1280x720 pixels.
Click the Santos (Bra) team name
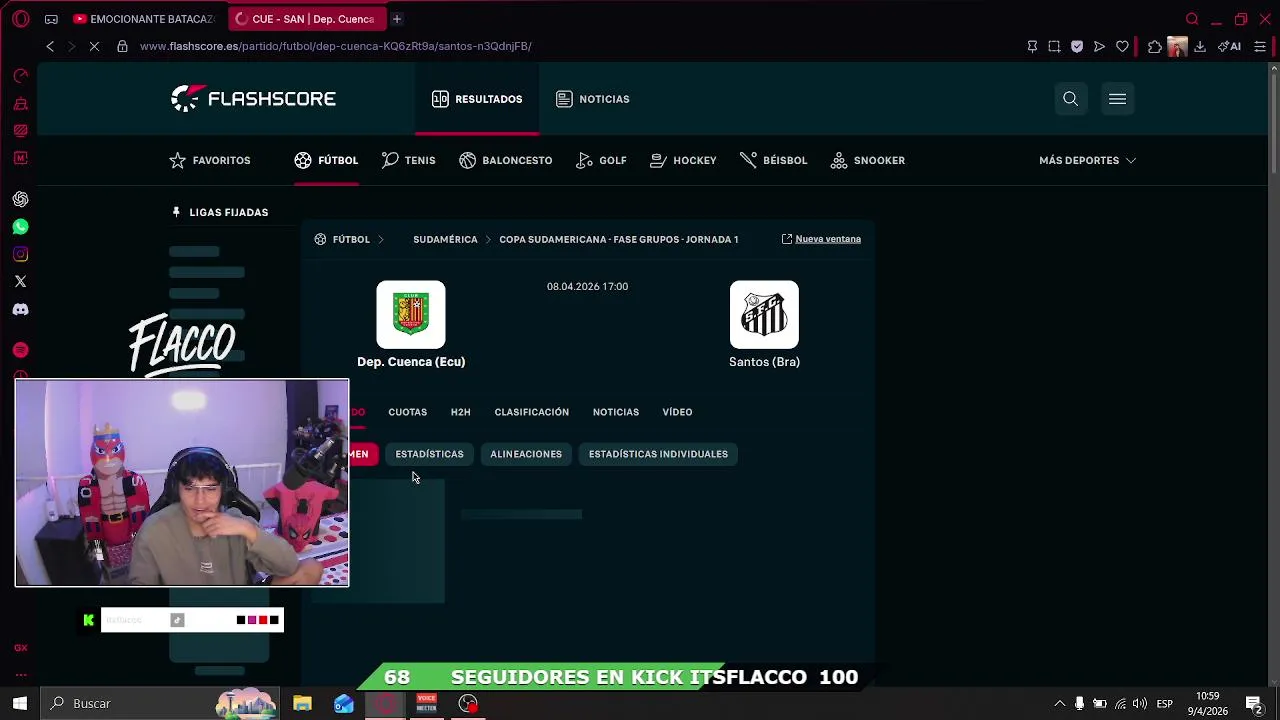(x=764, y=362)
